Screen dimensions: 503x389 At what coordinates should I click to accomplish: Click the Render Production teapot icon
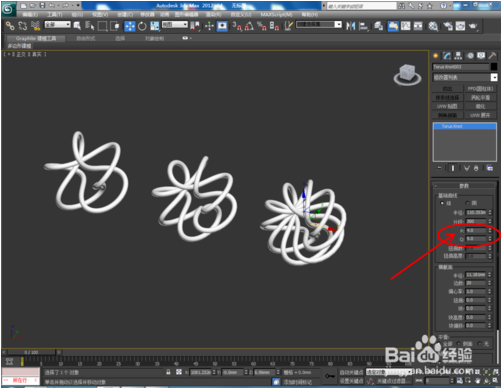click(473, 26)
